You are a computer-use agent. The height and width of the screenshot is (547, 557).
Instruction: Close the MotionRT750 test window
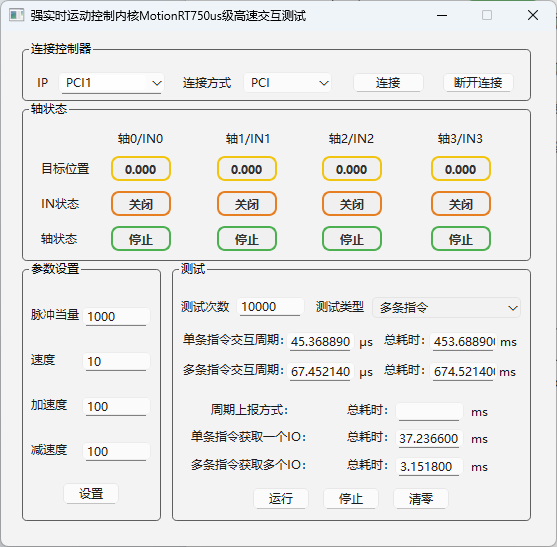533,15
